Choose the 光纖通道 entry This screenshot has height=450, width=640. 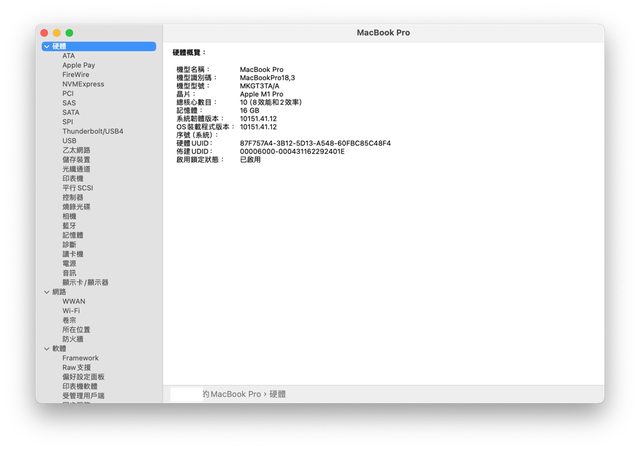pos(76,169)
